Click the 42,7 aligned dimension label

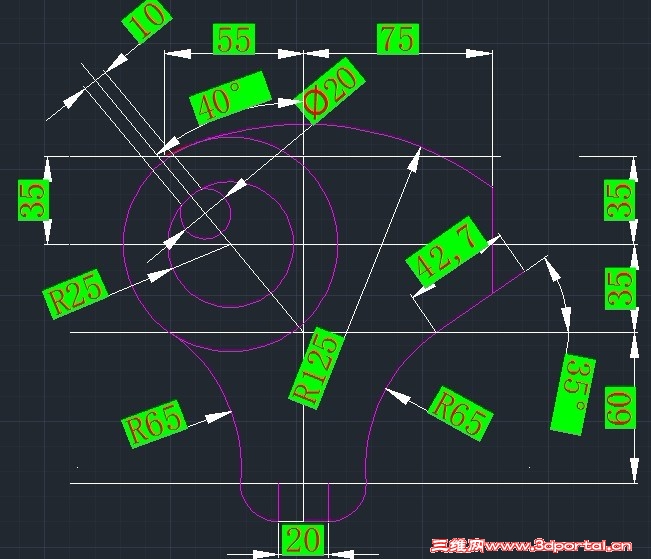(446, 253)
